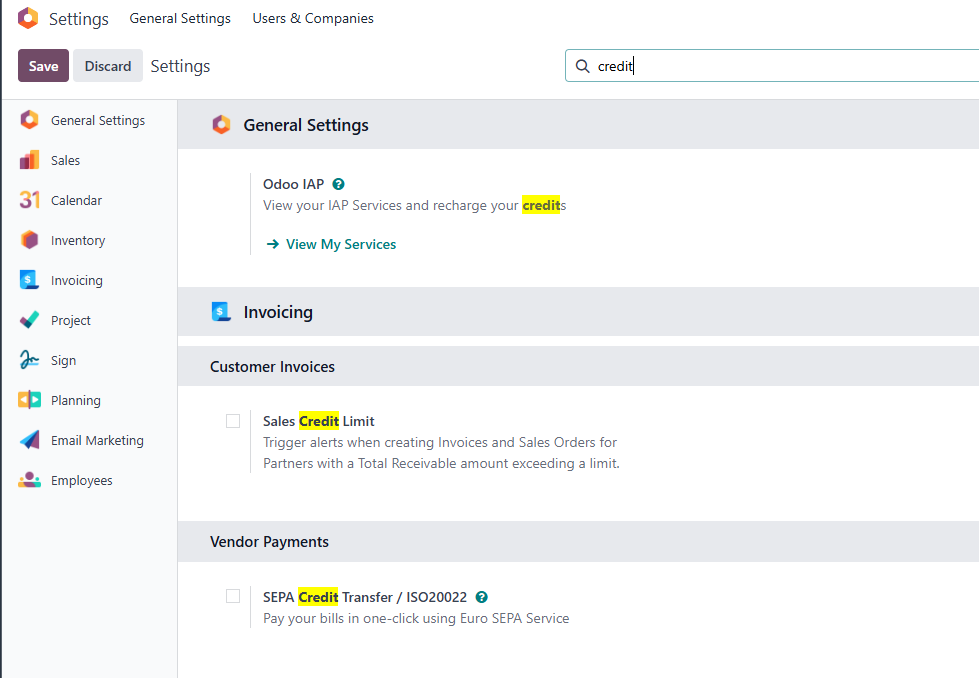Click the magnifier icon in search box
Viewport: 979px width, 678px height.
(x=582, y=66)
